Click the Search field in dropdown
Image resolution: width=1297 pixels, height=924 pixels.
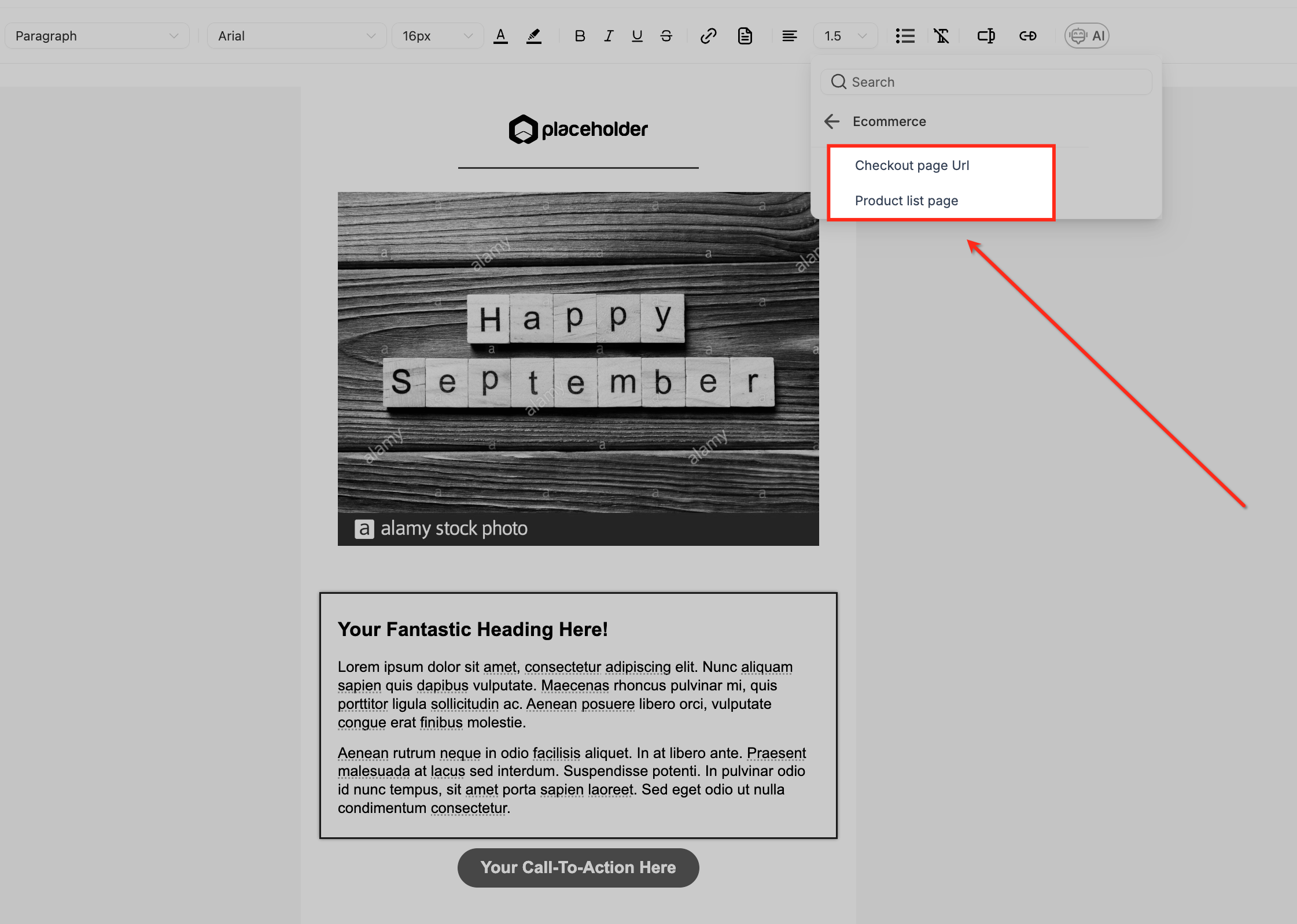click(x=986, y=82)
